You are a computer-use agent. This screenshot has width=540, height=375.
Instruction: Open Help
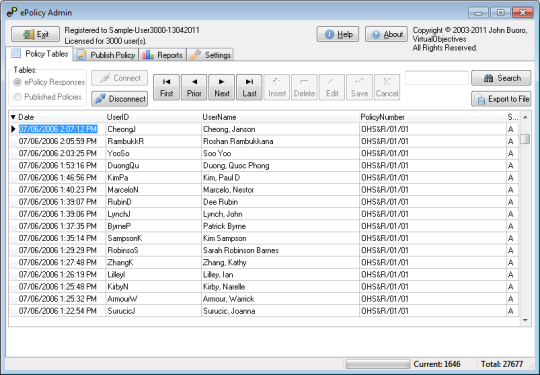[338, 34]
